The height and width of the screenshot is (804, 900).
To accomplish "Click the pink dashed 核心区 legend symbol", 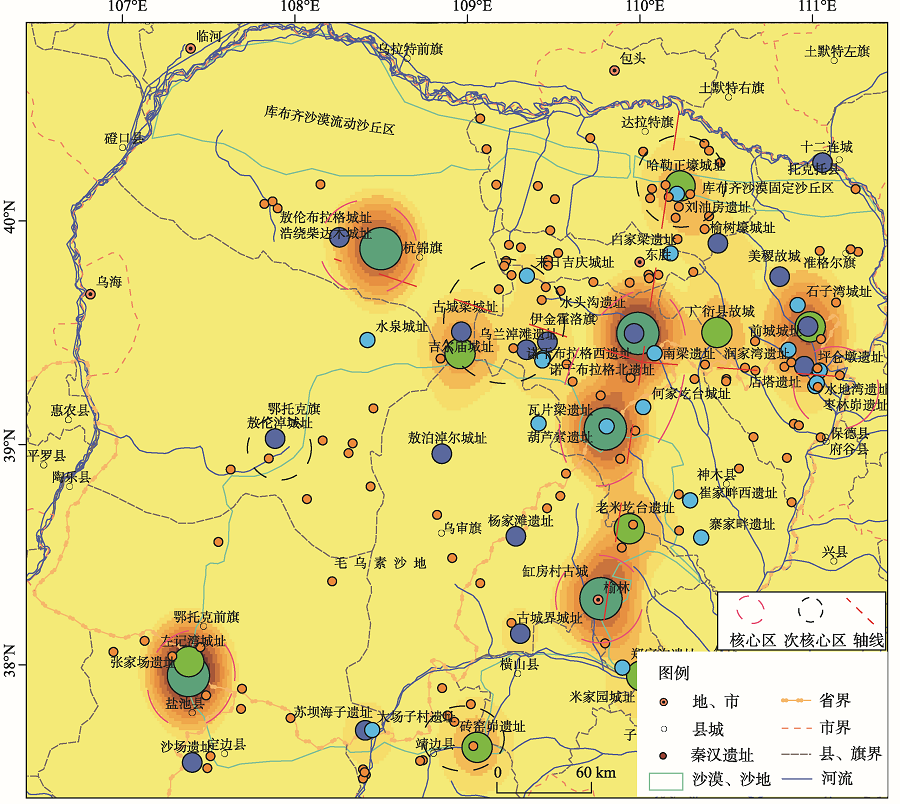I will 749,611.
